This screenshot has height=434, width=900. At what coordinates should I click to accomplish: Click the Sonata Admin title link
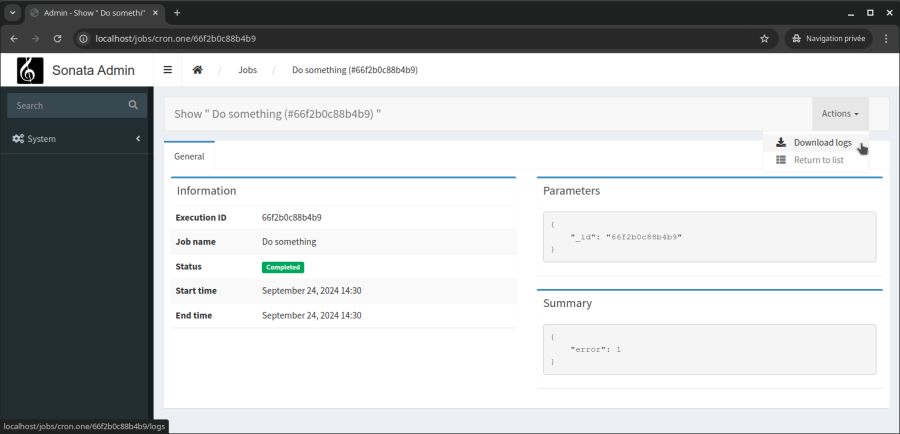93,70
